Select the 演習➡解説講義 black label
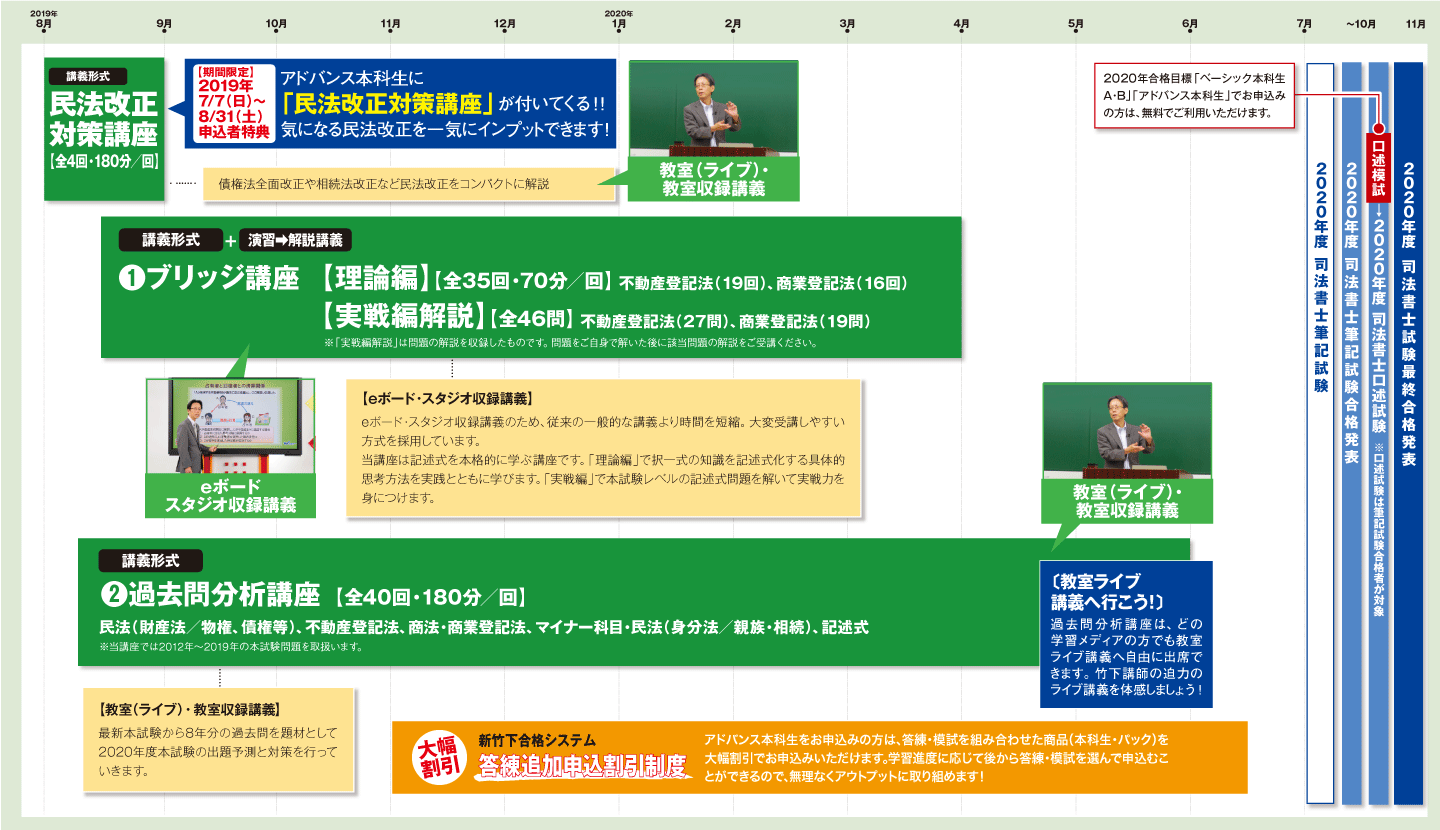 295,240
